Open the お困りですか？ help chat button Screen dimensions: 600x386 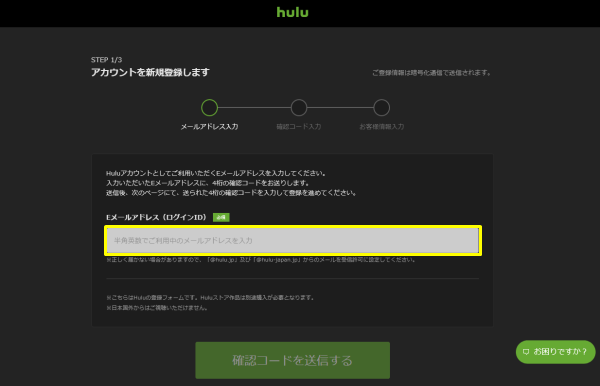[555, 352]
